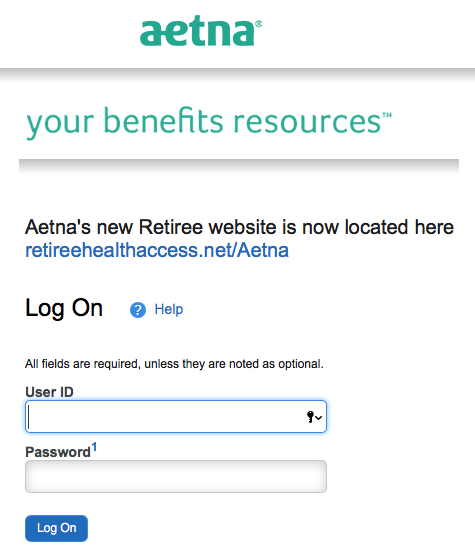Click the Log On page heading
Screen dimensions: 475x560
click(x=64, y=308)
